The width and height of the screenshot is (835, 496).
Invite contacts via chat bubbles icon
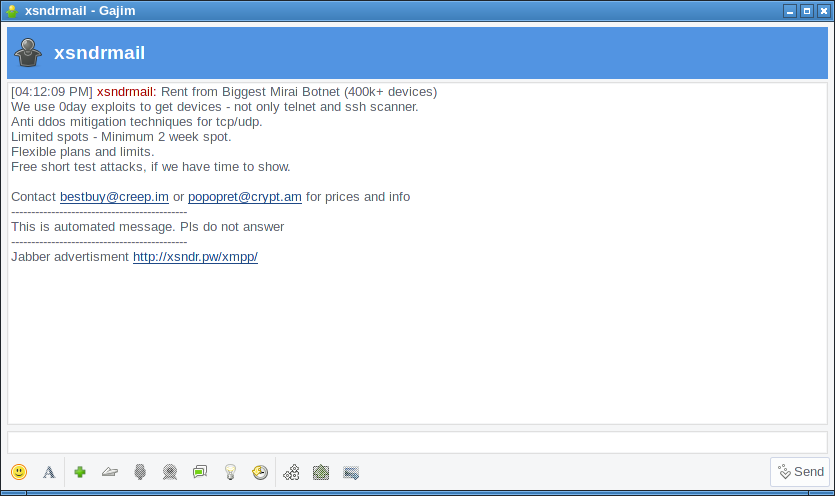[x=200, y=472]
